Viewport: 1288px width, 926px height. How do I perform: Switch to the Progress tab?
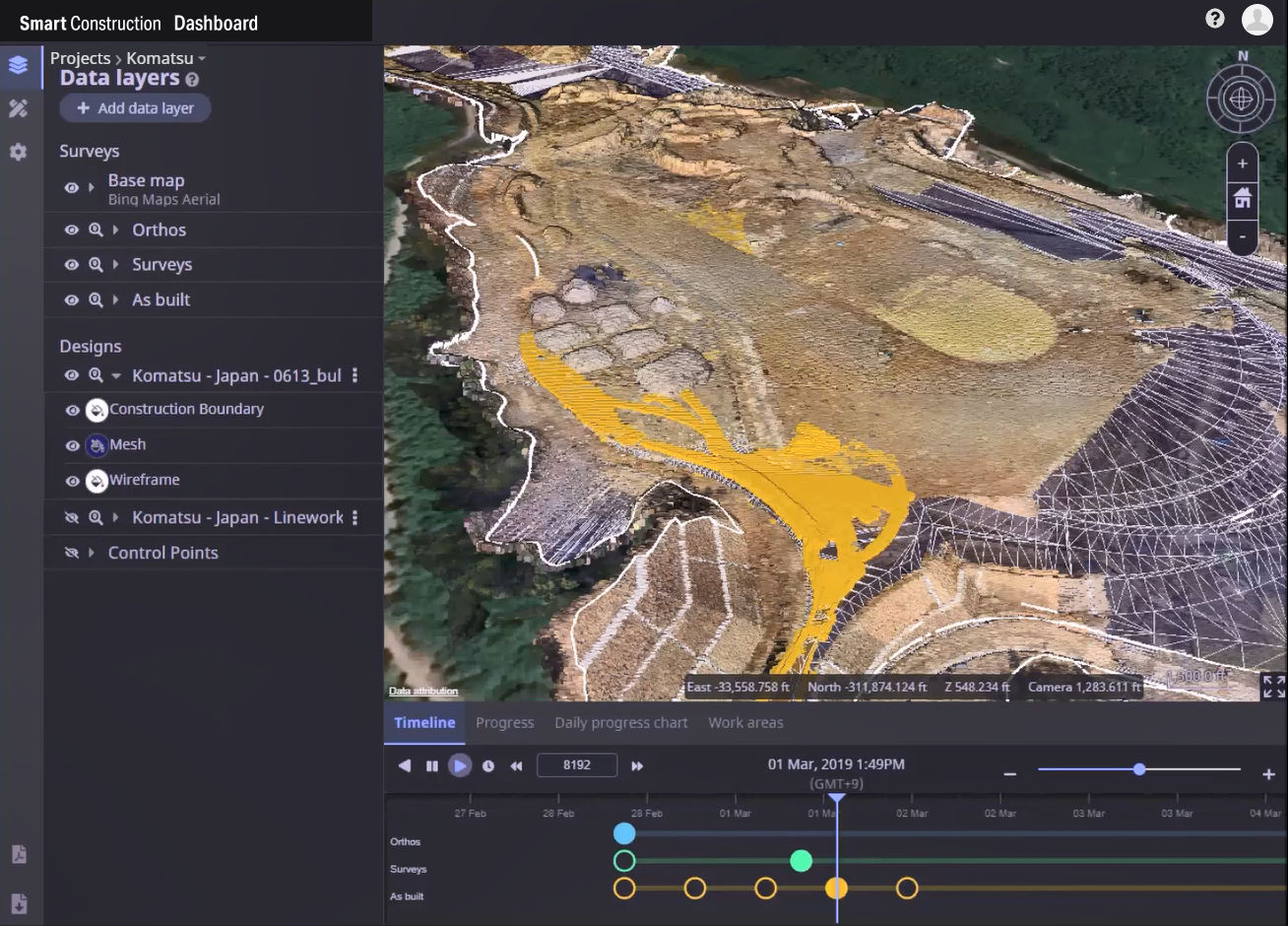click(504, 722)
